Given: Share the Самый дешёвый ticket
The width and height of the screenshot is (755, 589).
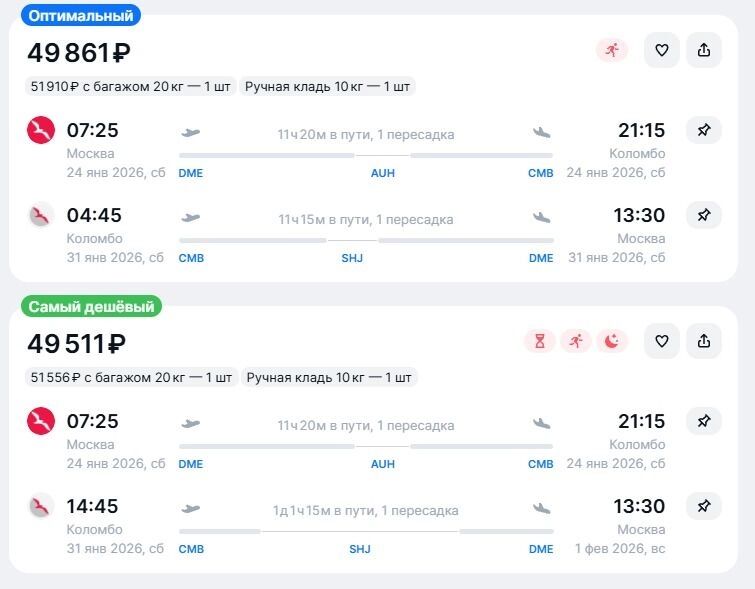Looking at the screenshot, I should click(704, 341).
